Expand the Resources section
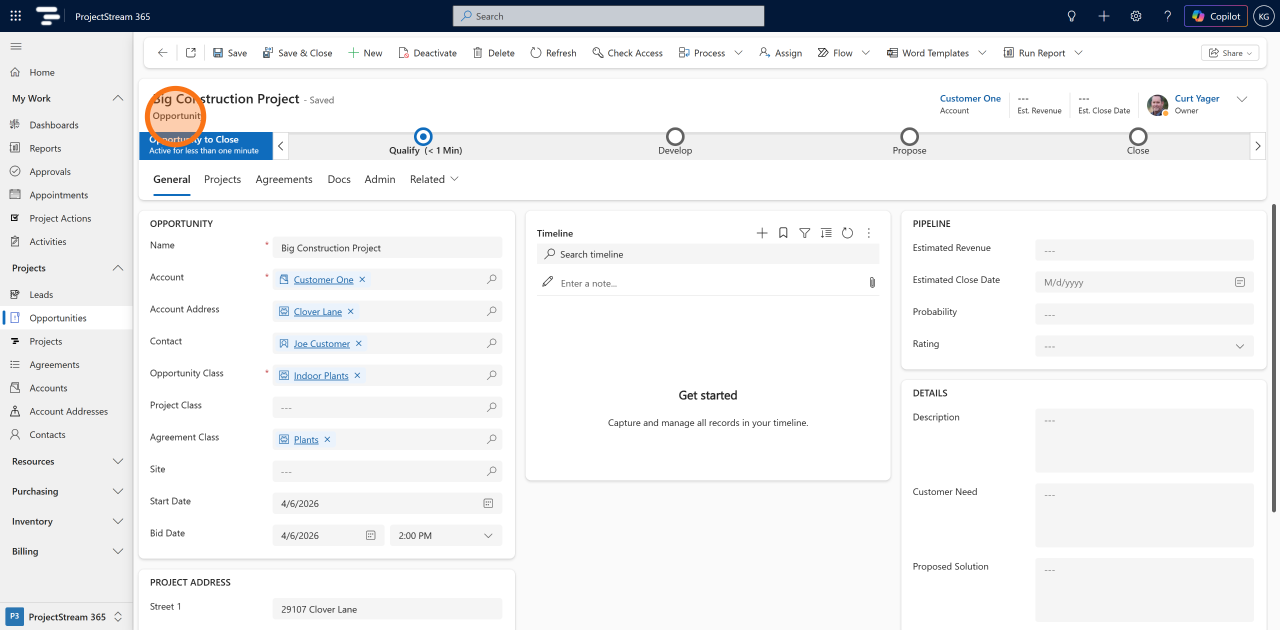This screenshot has height=630, width=1280. pyautogui.click(x=118, y=461)
